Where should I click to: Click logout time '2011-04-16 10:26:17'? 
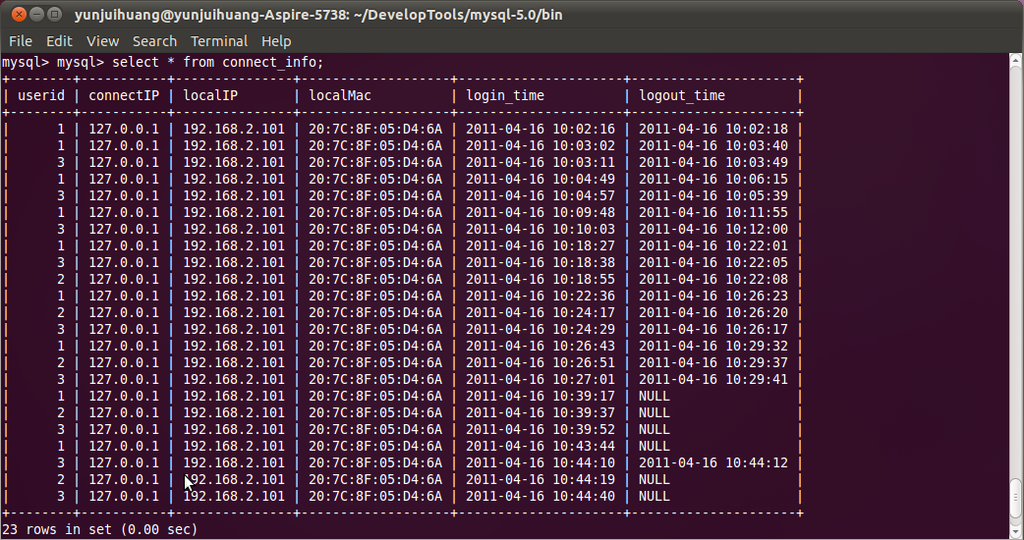coord(713,330)
